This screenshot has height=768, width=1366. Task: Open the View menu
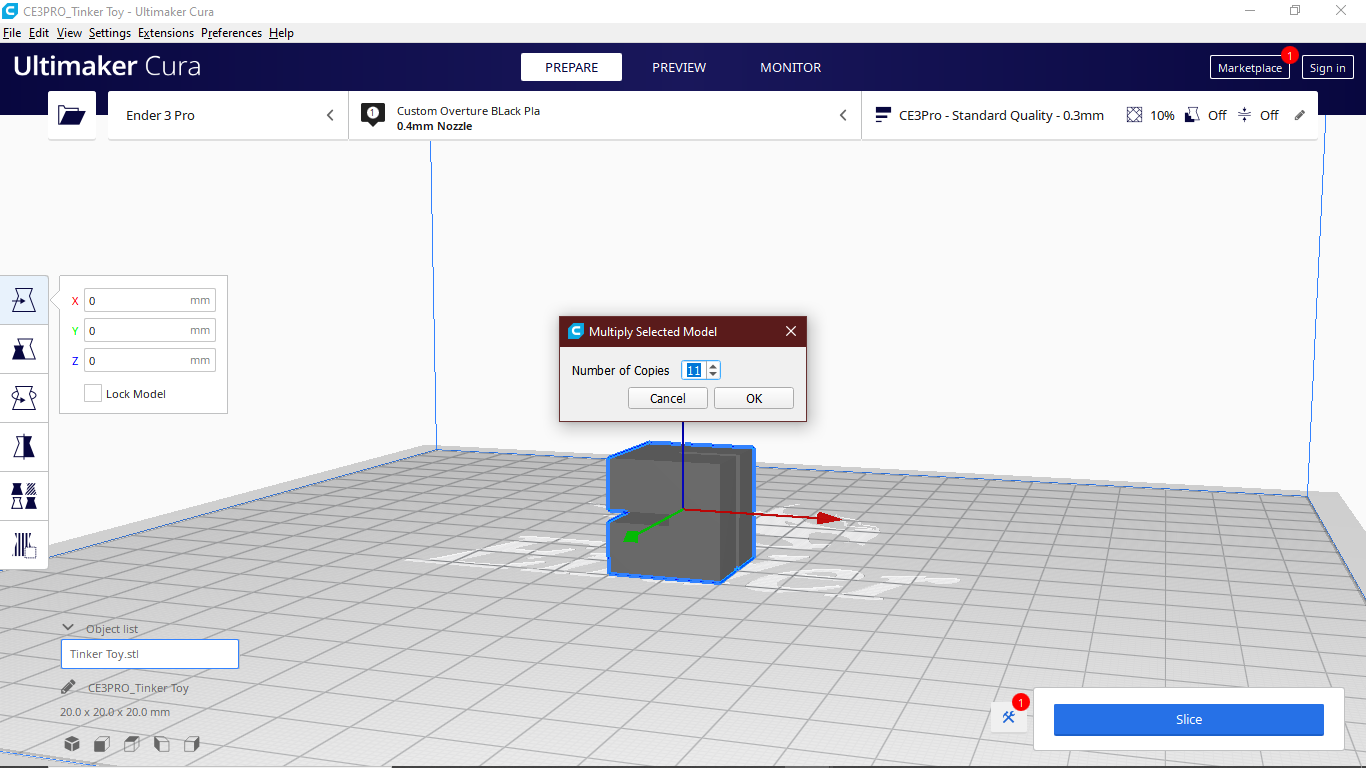click(x=69, y=33)
